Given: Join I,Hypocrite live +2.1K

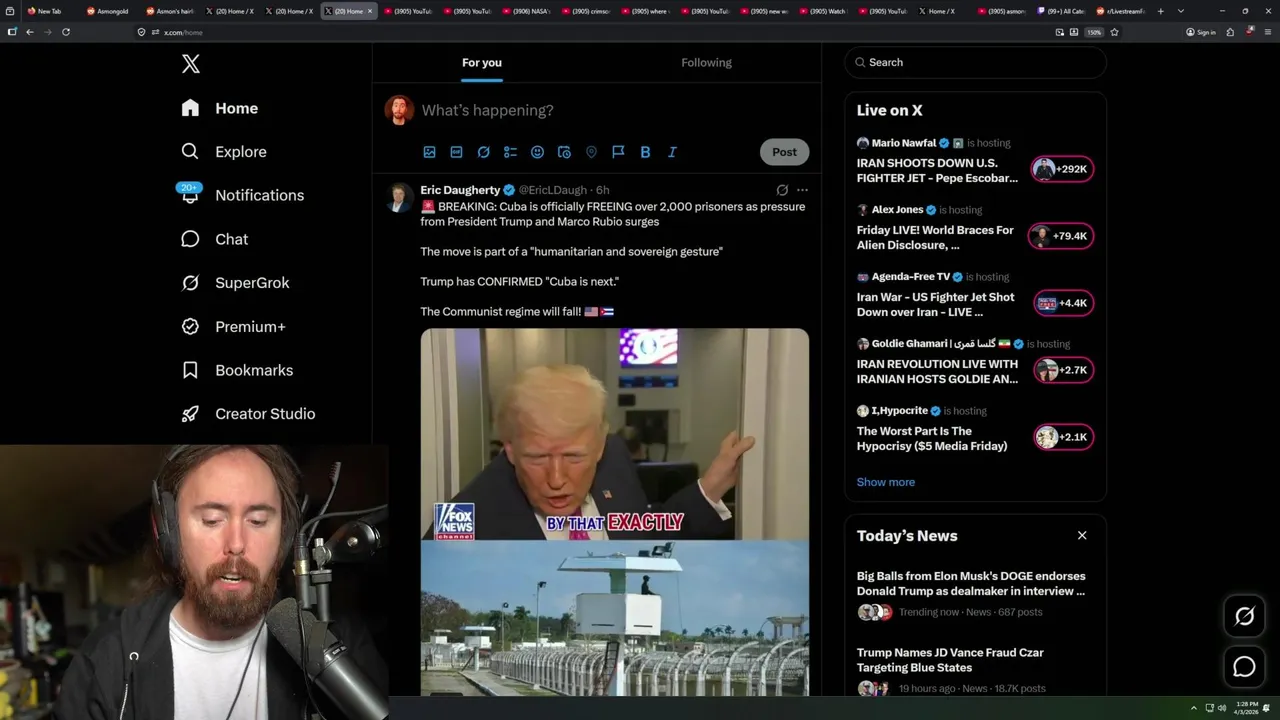Looking at the screenshot, I should [x=1062, y=437].
